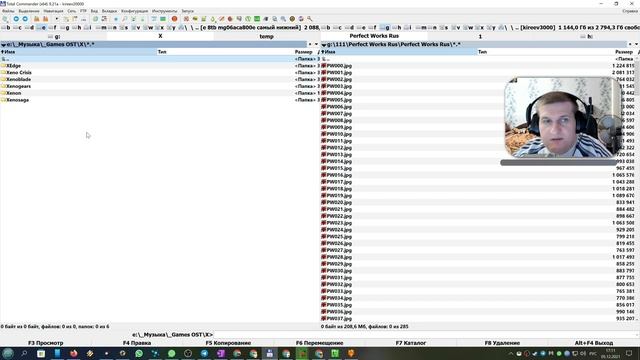
Task: Open the Файлы menu
Action: 8,11
